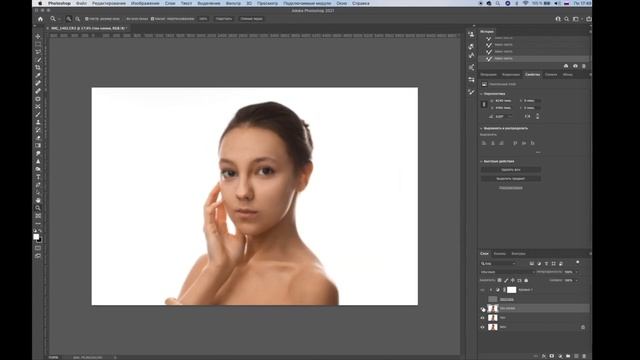Filter layers by adjustment layers icon
This screenshot has height=360, width=640.
coord(539,264)
